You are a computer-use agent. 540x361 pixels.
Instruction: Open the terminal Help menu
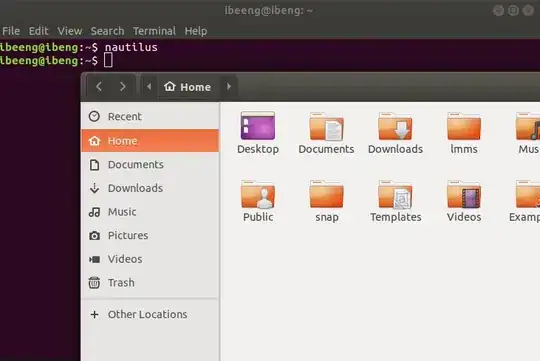click(x=196, y=31)
